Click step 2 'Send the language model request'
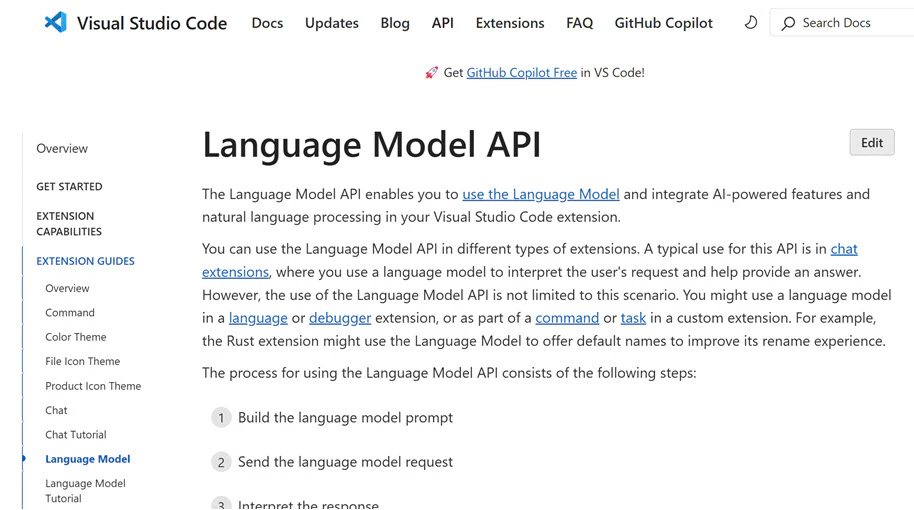This screenshot has height=510, width=914. pyautogui.click(x=345, y=462)
